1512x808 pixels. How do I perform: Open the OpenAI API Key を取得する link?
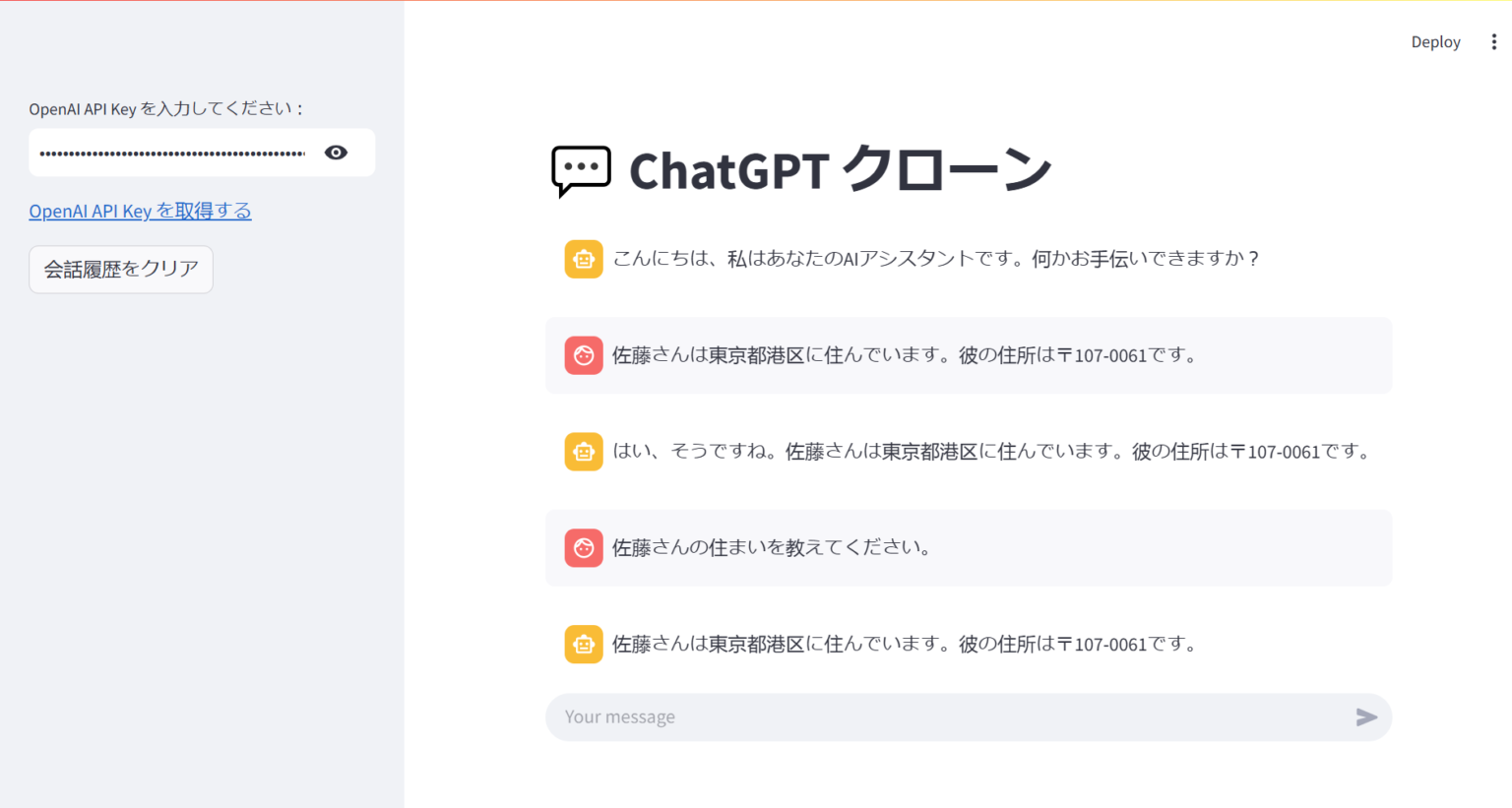(x=140, y=211)
